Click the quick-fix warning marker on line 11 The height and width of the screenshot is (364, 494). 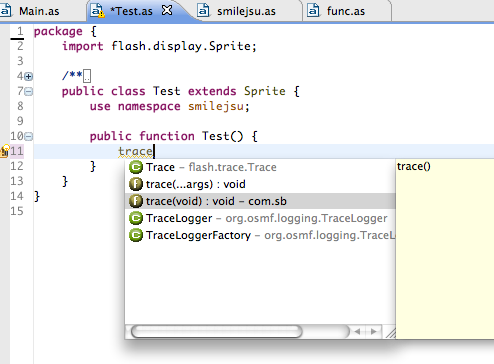click(x=5, y=151)
